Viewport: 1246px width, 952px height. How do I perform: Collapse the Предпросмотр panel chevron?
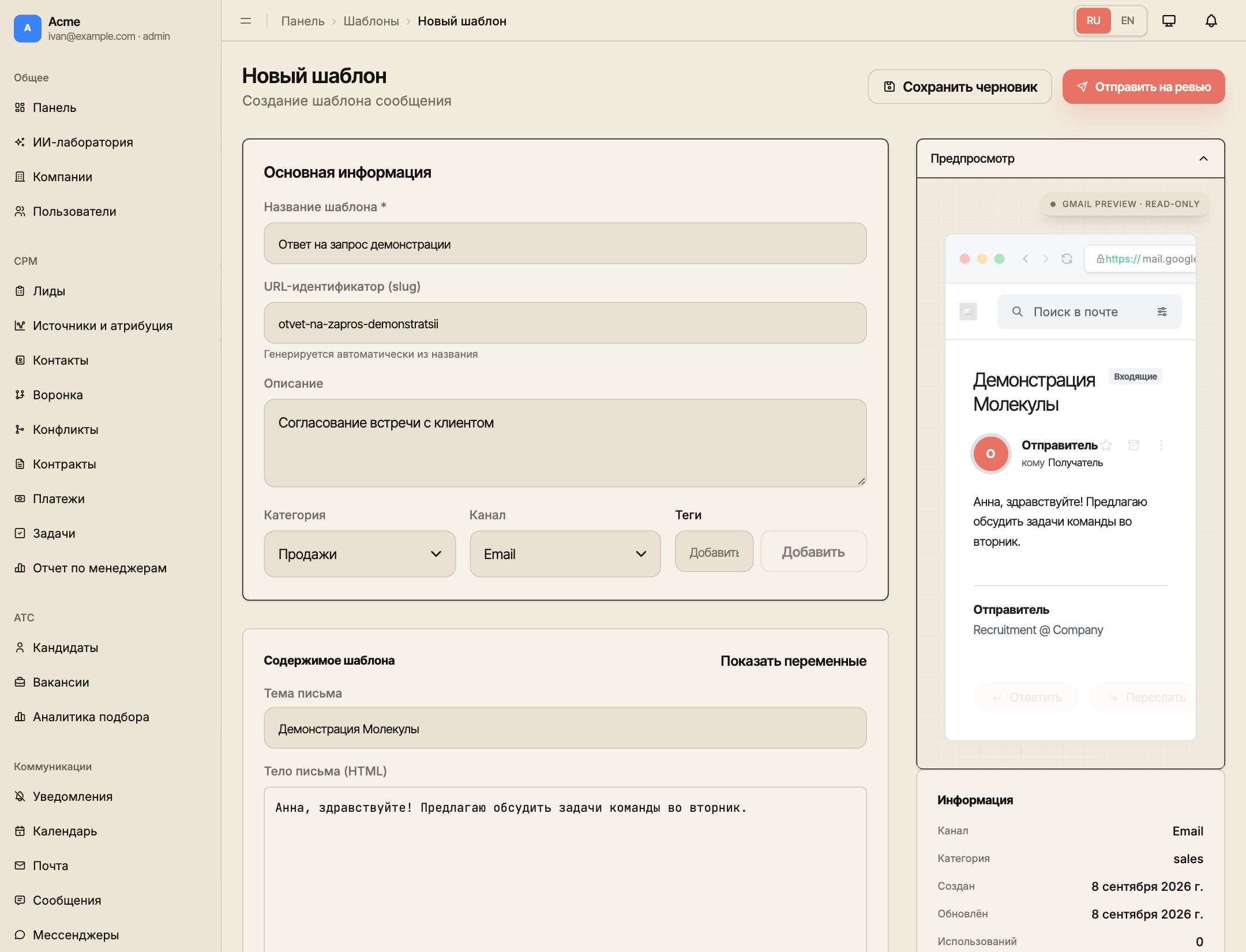click(1203, 159)
